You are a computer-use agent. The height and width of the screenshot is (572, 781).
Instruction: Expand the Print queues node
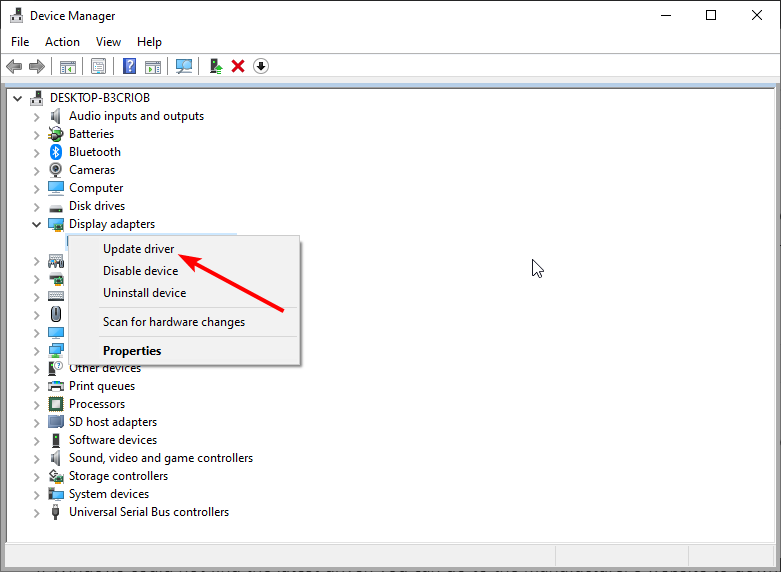point(36,387)
